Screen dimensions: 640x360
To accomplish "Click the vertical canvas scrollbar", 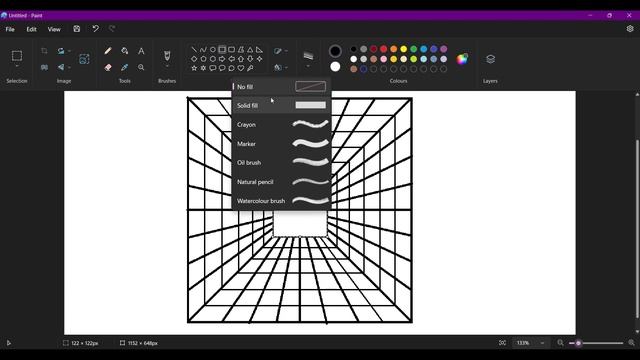I will pyautogui.click(x=637, y=229).
